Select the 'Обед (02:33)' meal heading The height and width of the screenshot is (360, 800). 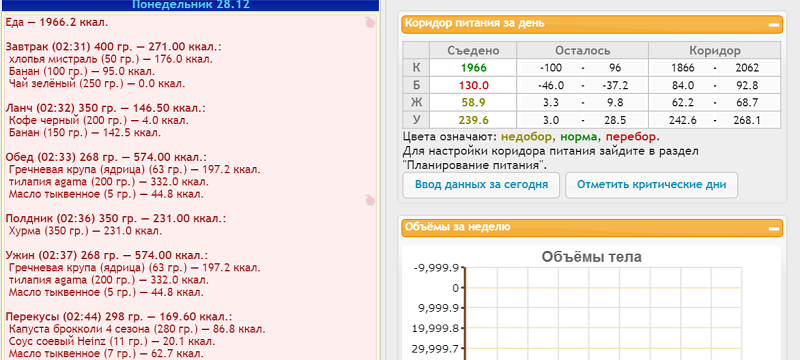click(x=107, y=158)
